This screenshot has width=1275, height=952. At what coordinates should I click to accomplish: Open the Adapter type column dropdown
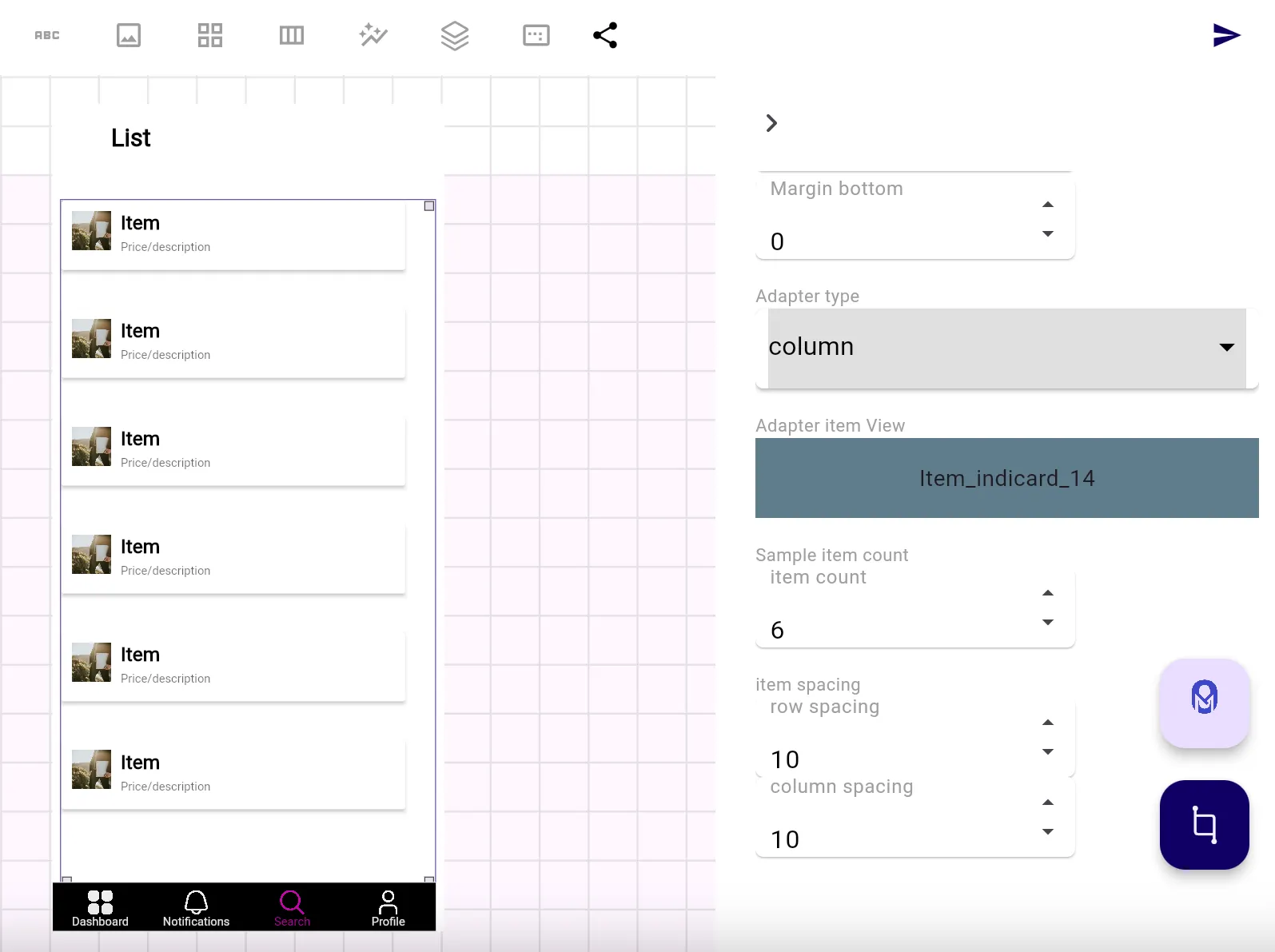(1006, 348)
